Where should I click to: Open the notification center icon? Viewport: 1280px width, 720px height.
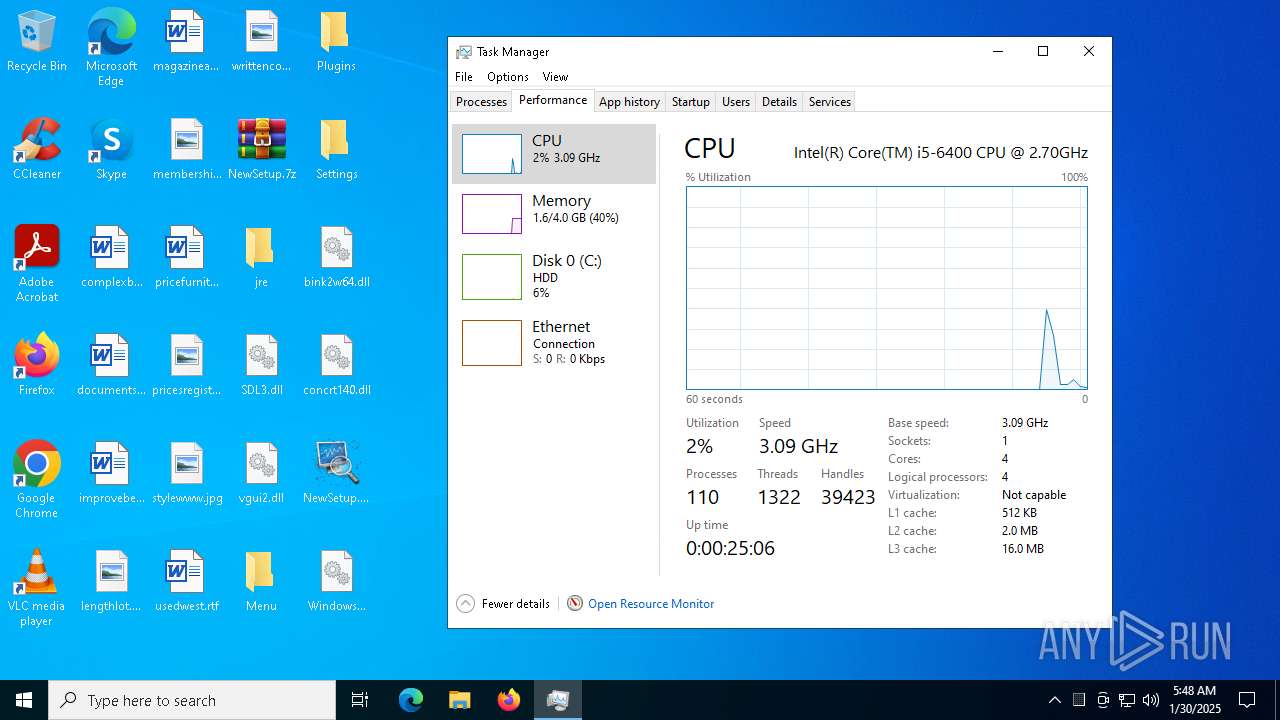[x=1247, y=700]
